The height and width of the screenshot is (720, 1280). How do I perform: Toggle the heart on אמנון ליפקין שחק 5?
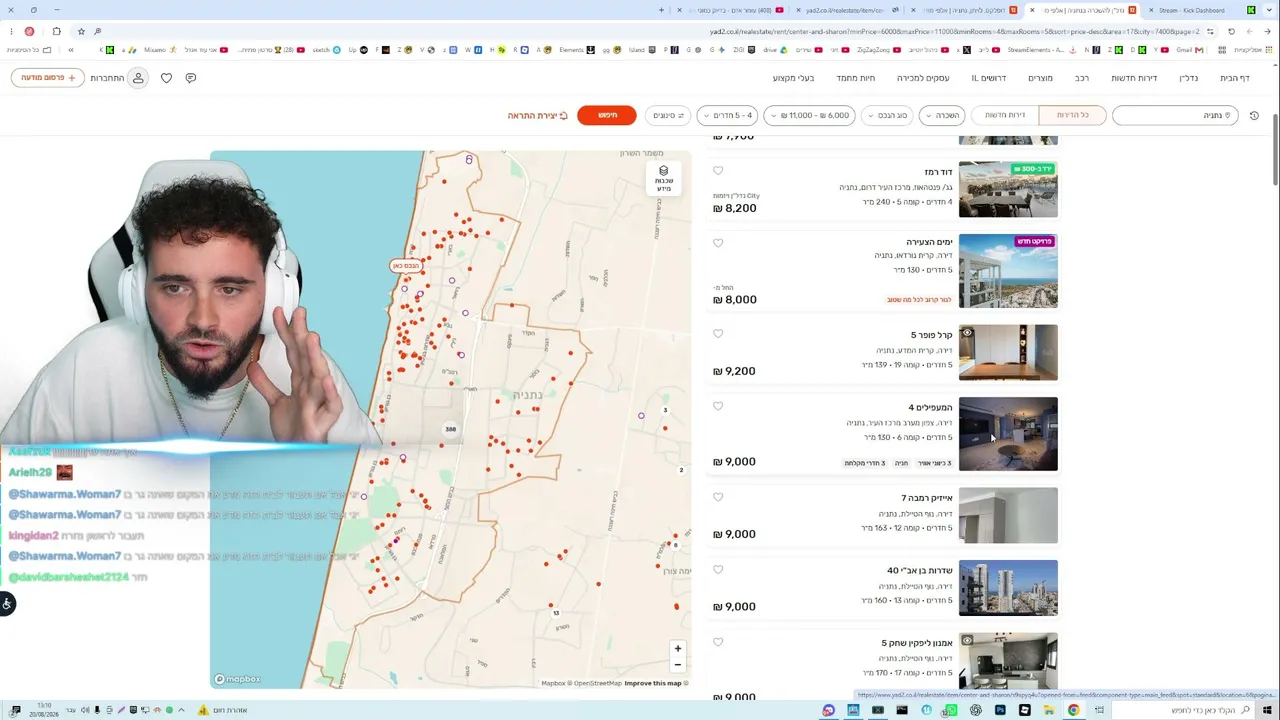pyautogui.click(x=718, y=642)
